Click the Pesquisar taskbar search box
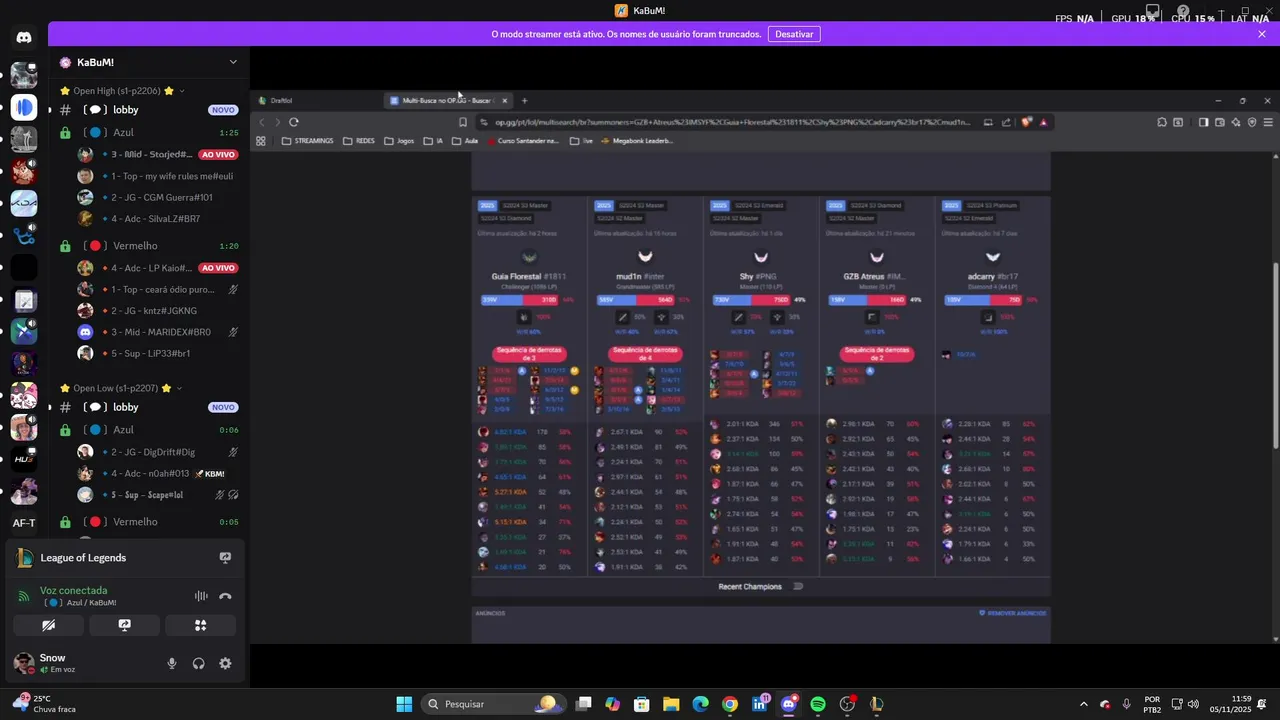The image size is (1280, 720). click(492, 704)
